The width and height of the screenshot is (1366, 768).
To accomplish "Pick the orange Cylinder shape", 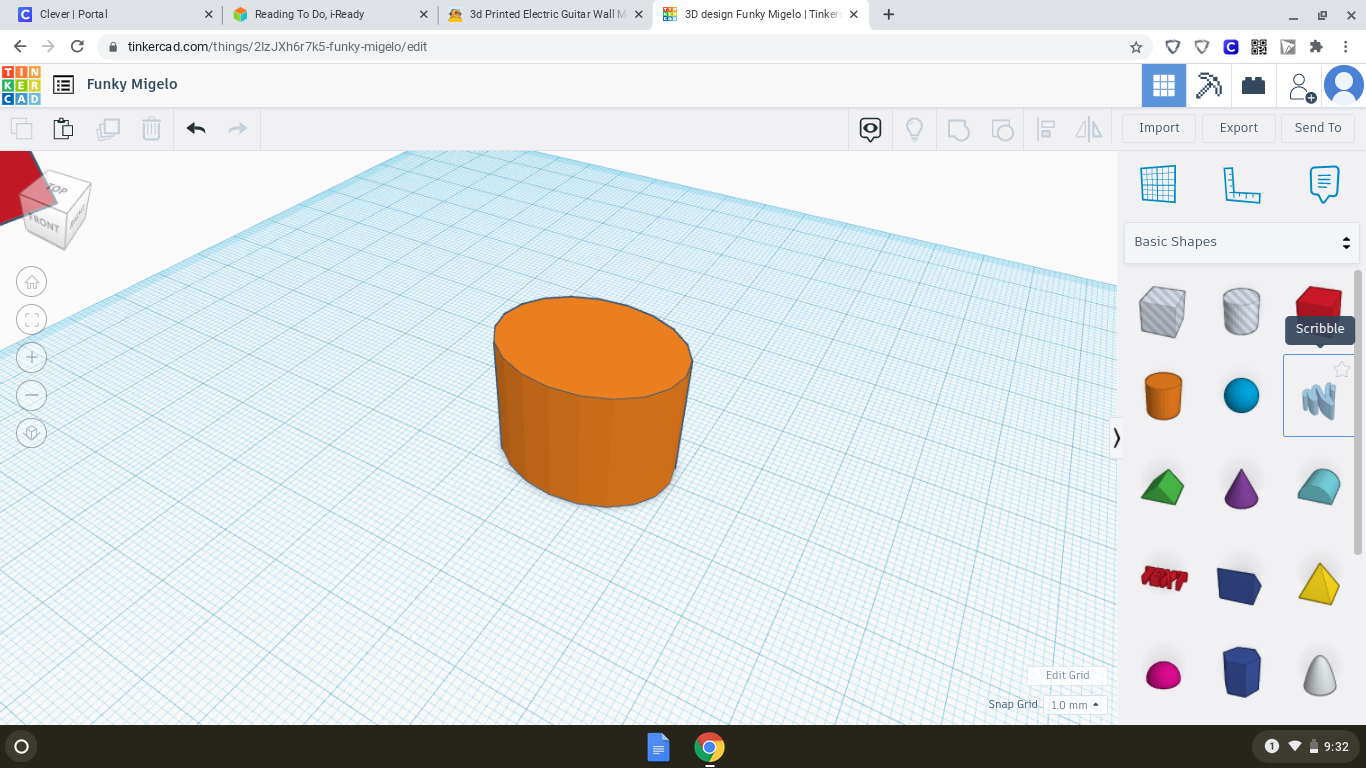I will click(x=1163, y=395).
